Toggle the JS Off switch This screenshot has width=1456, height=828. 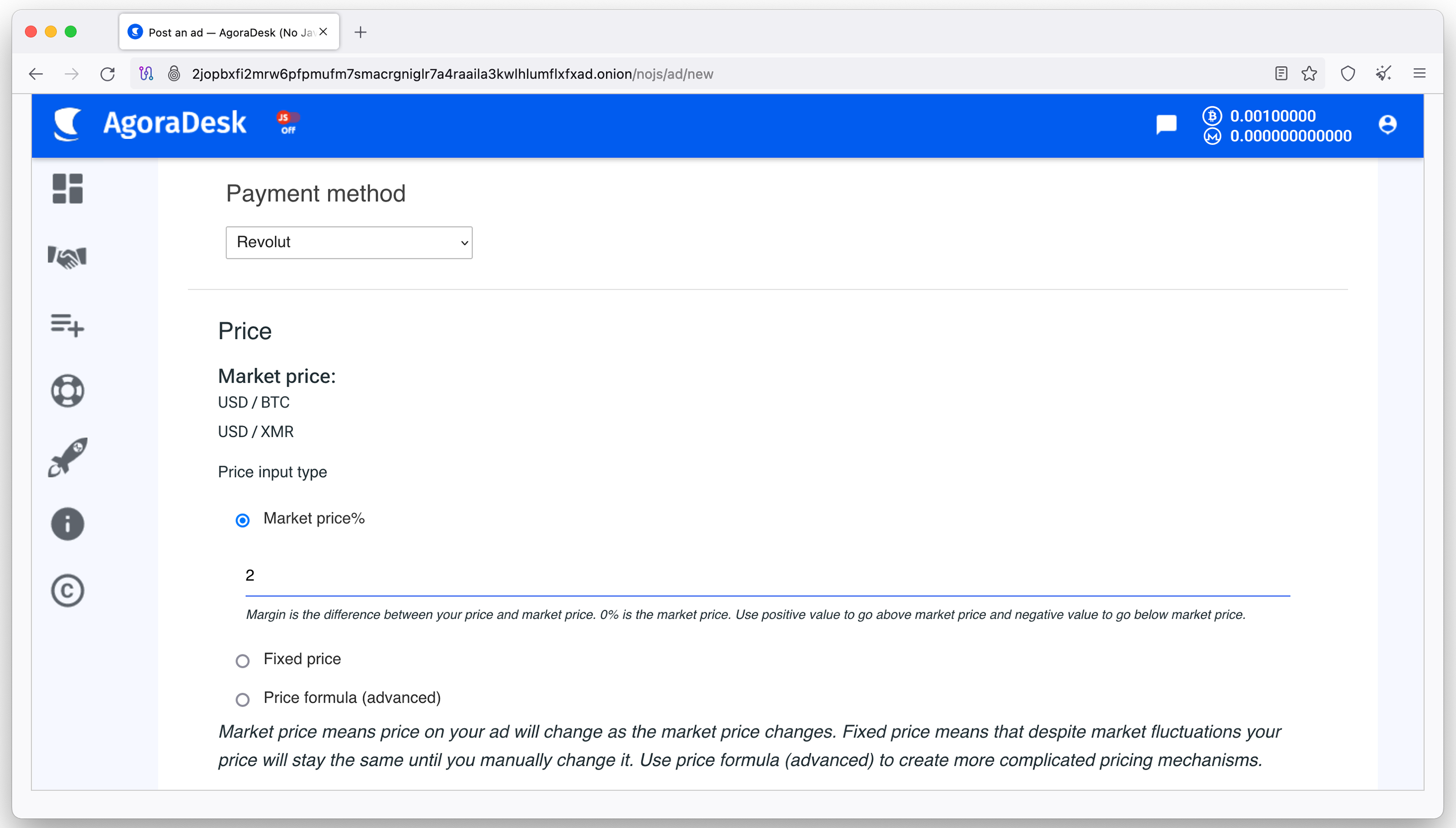point(288,123)
